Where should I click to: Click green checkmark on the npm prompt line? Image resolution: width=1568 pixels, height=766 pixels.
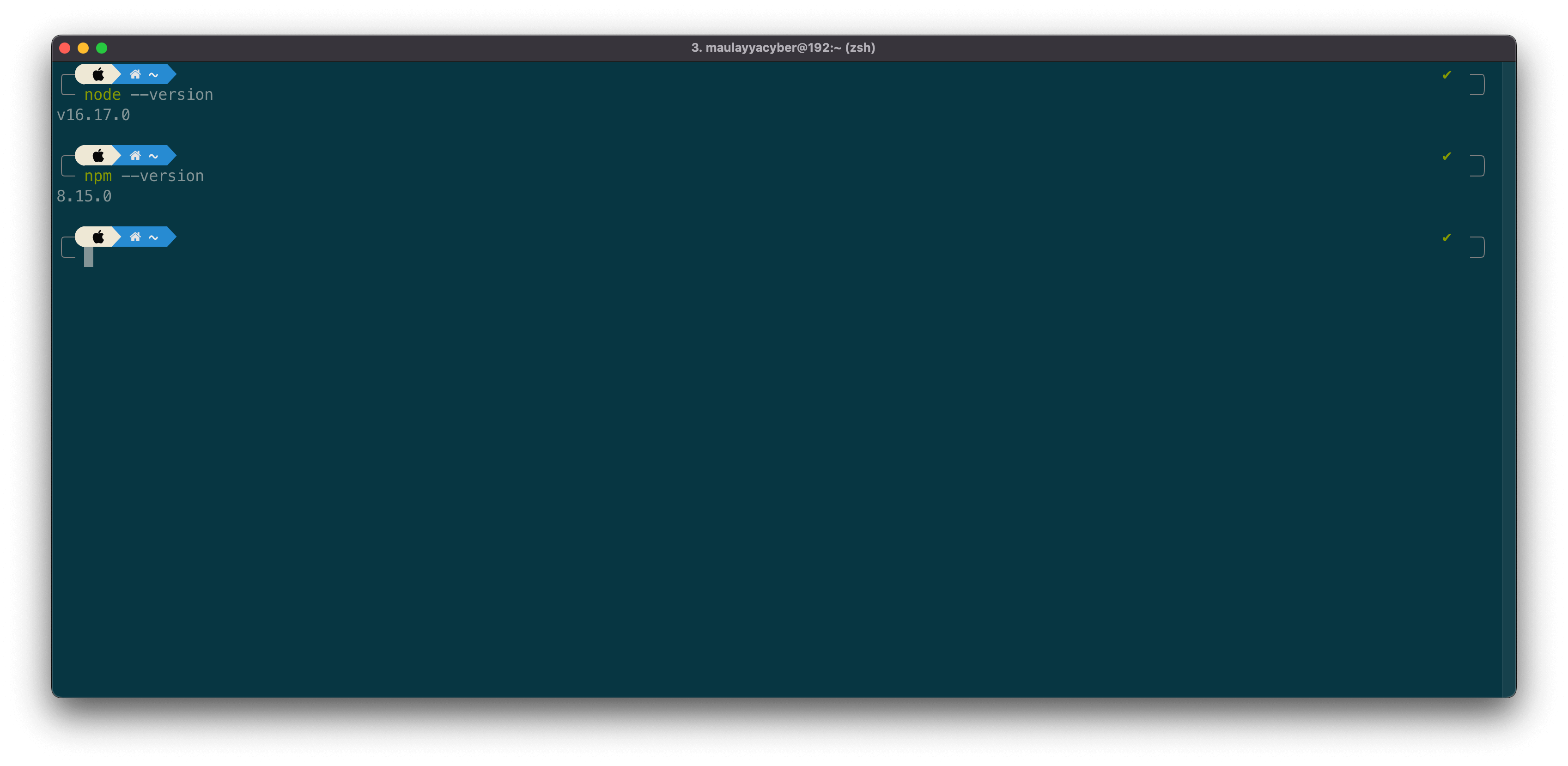[x=1447, y=157]
